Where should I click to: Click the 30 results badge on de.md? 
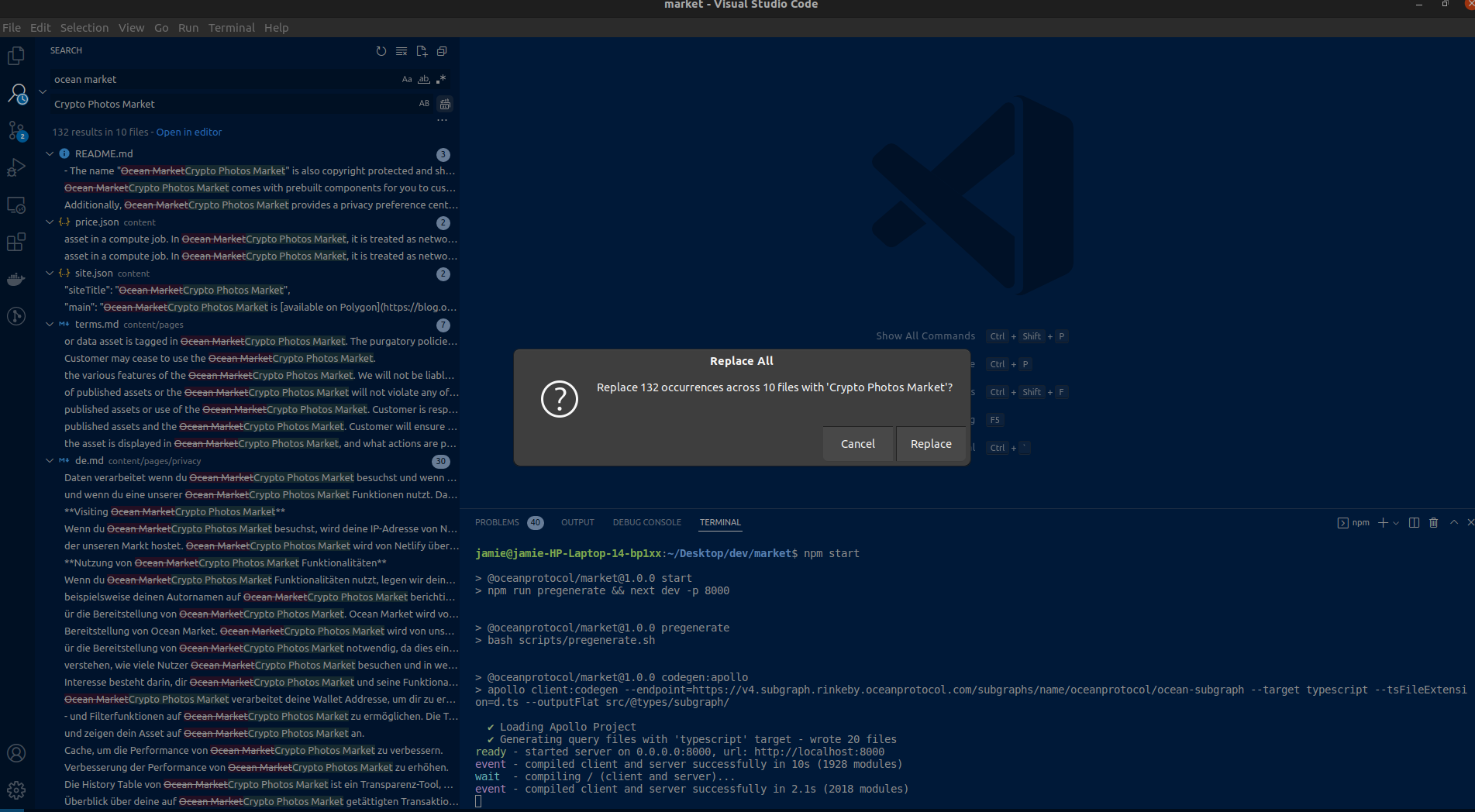(441, 461)
